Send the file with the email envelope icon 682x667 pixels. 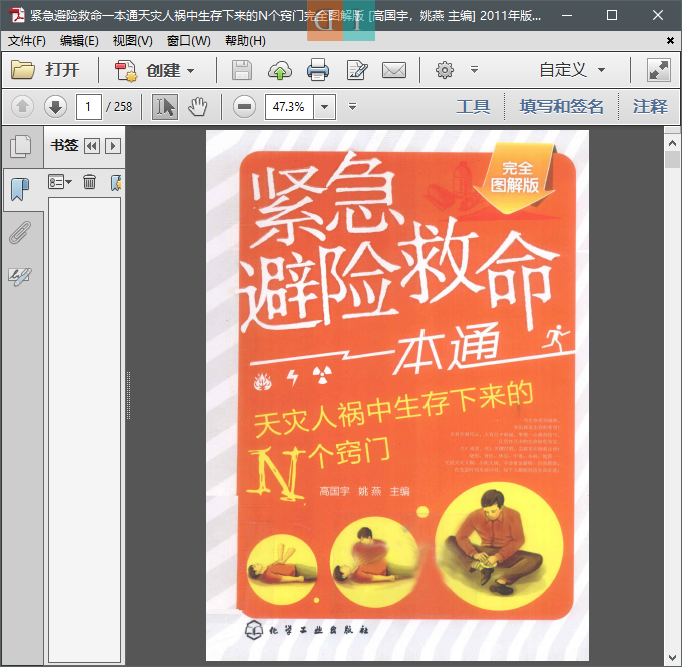(394, 70)
